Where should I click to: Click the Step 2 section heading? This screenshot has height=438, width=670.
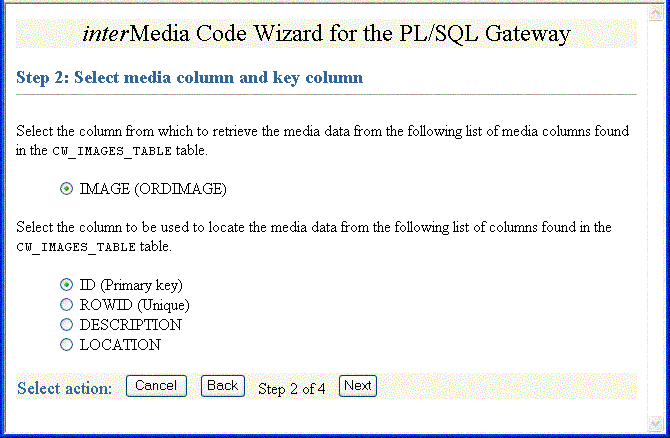190,77
